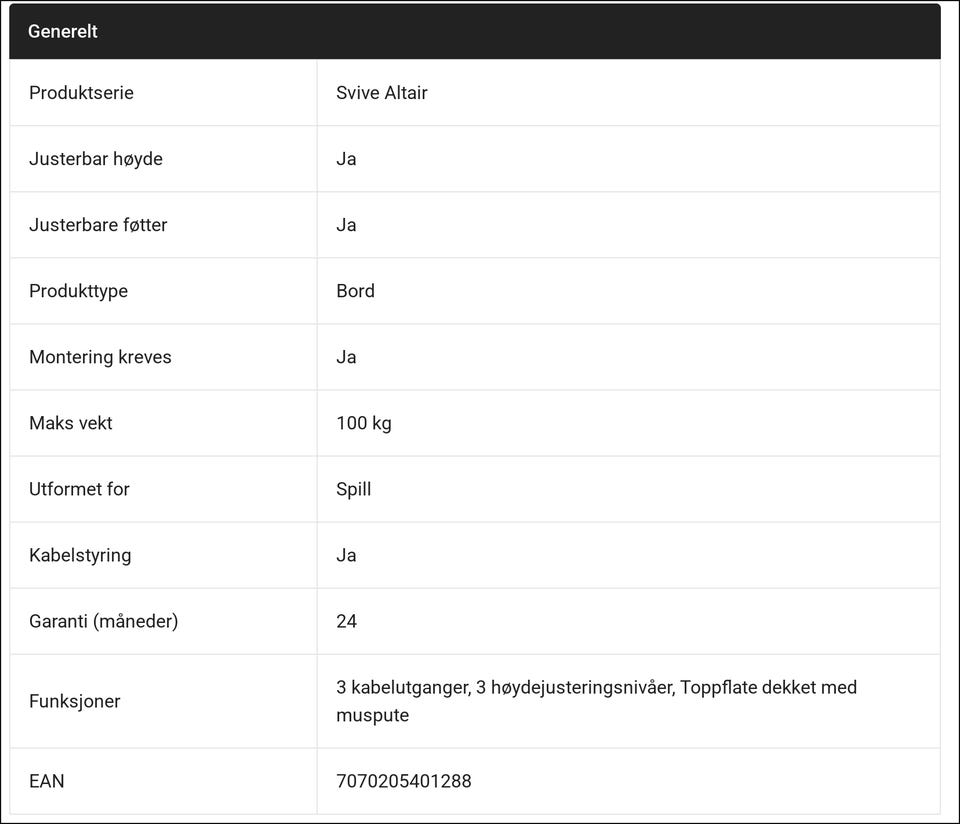The width and height of the screenshot is (960, 824).
Task: Select the Funksjoner label
Action: coord(75,701)
